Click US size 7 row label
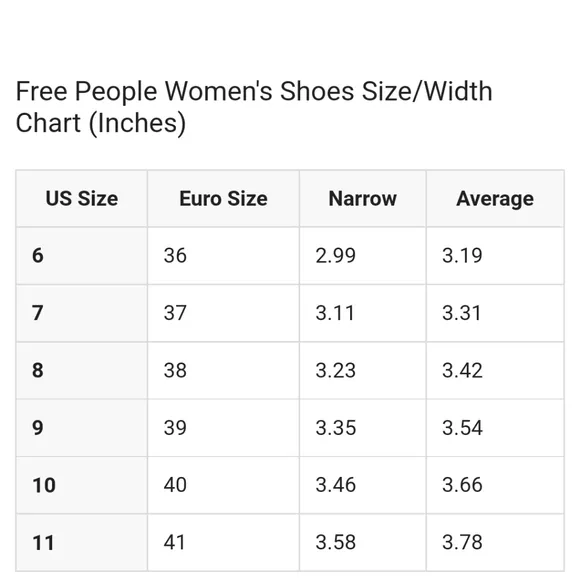The image size is (580, 580). click(x=82, y=313)
